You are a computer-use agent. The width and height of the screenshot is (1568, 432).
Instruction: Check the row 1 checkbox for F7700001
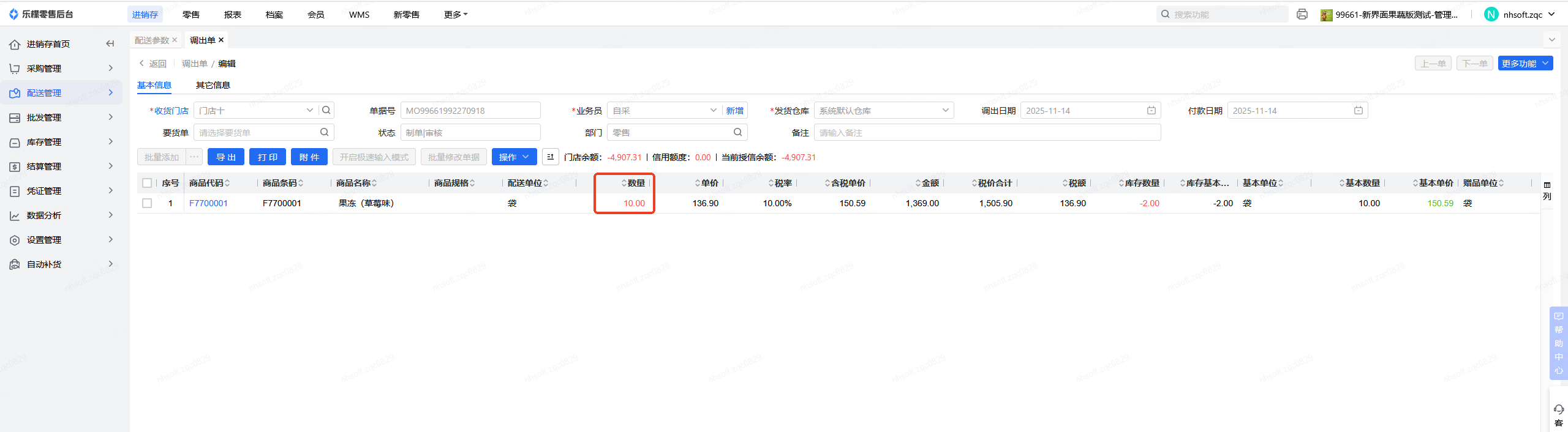147,203
